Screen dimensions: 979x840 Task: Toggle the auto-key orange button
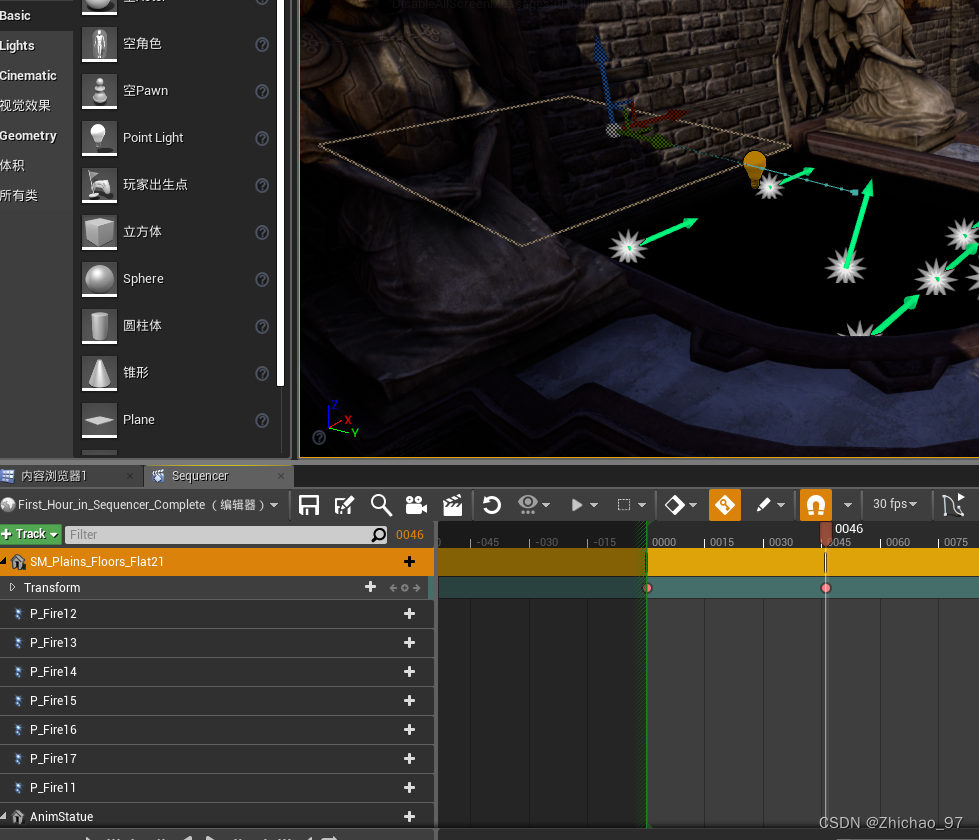pyautogui.click(x=725, y=505)
